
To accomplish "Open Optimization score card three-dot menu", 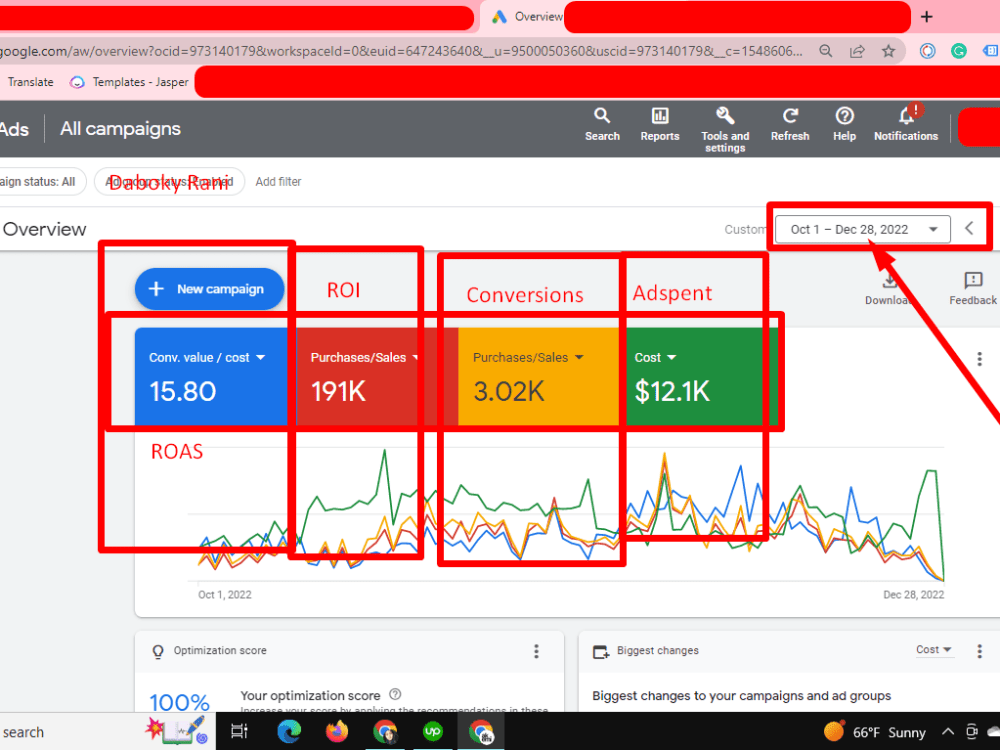I will [x=536, y=651].
